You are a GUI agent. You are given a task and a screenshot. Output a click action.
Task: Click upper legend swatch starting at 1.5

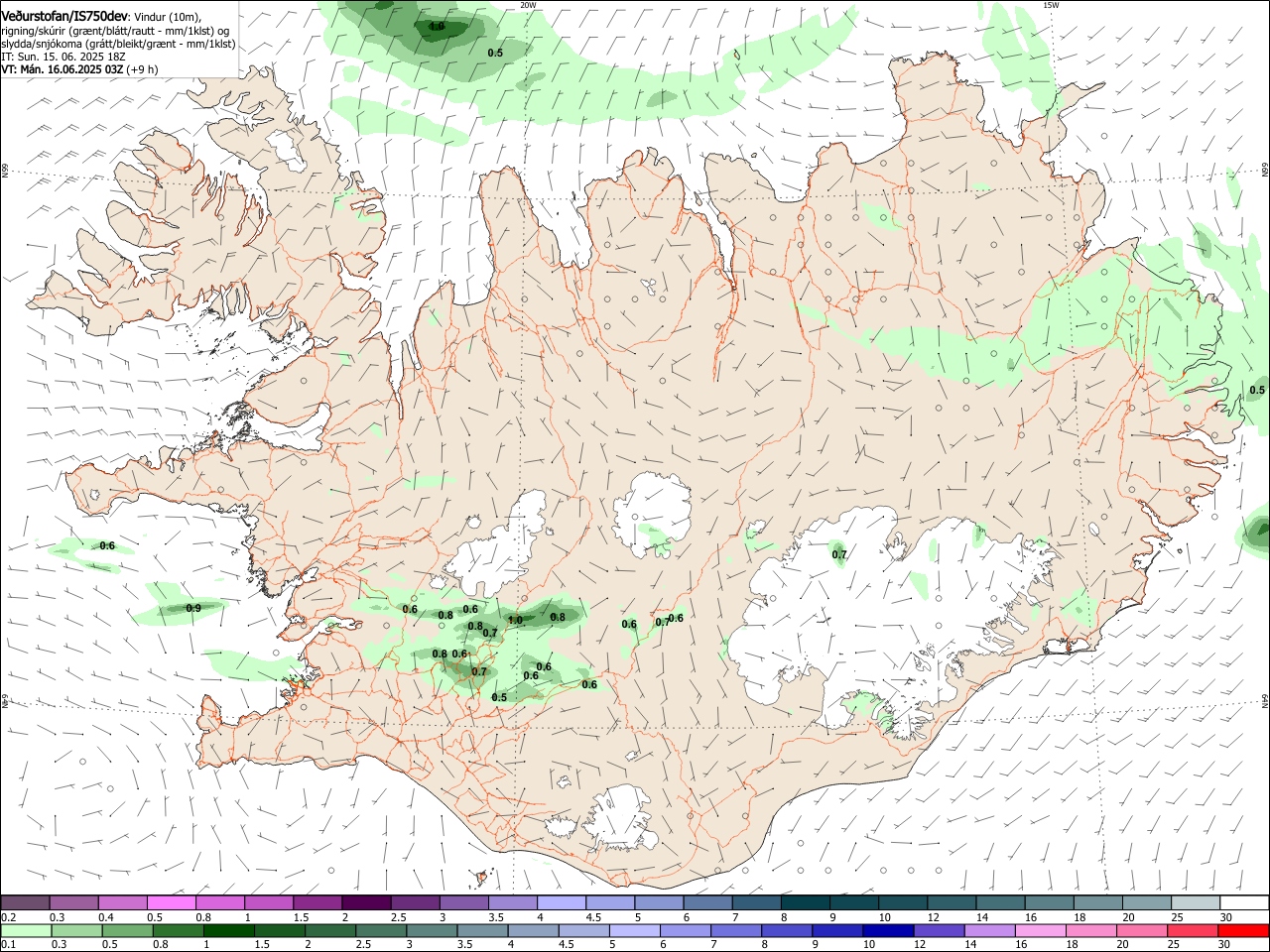click(x=317, y=902)
